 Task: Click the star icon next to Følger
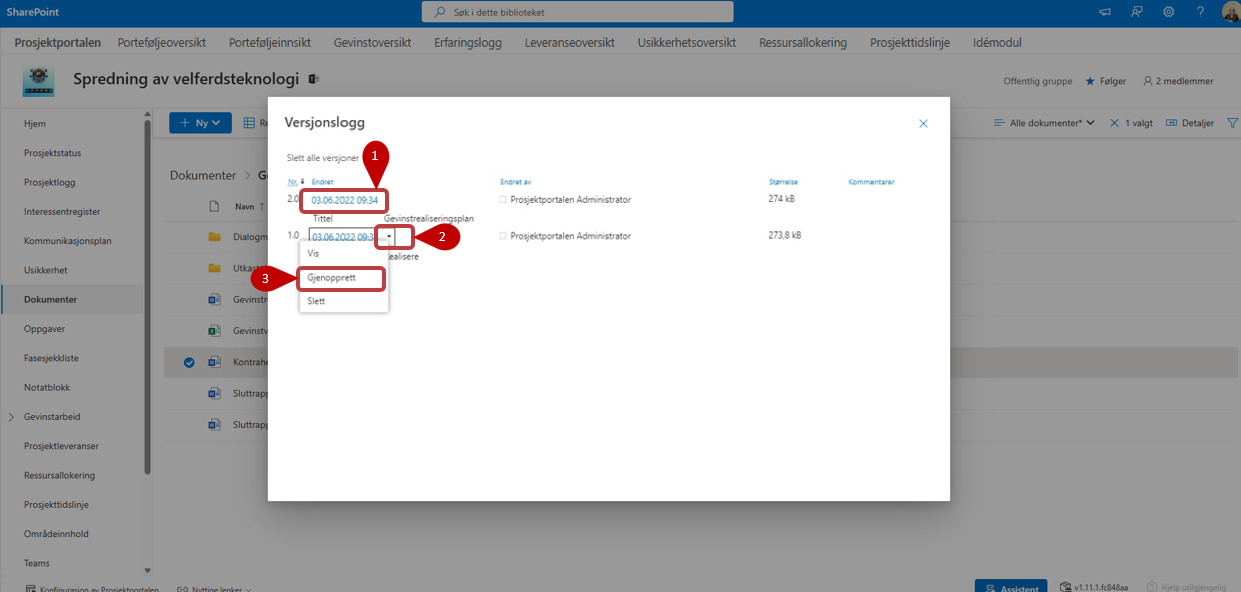pyautogui.click(x=1090, y=81)
